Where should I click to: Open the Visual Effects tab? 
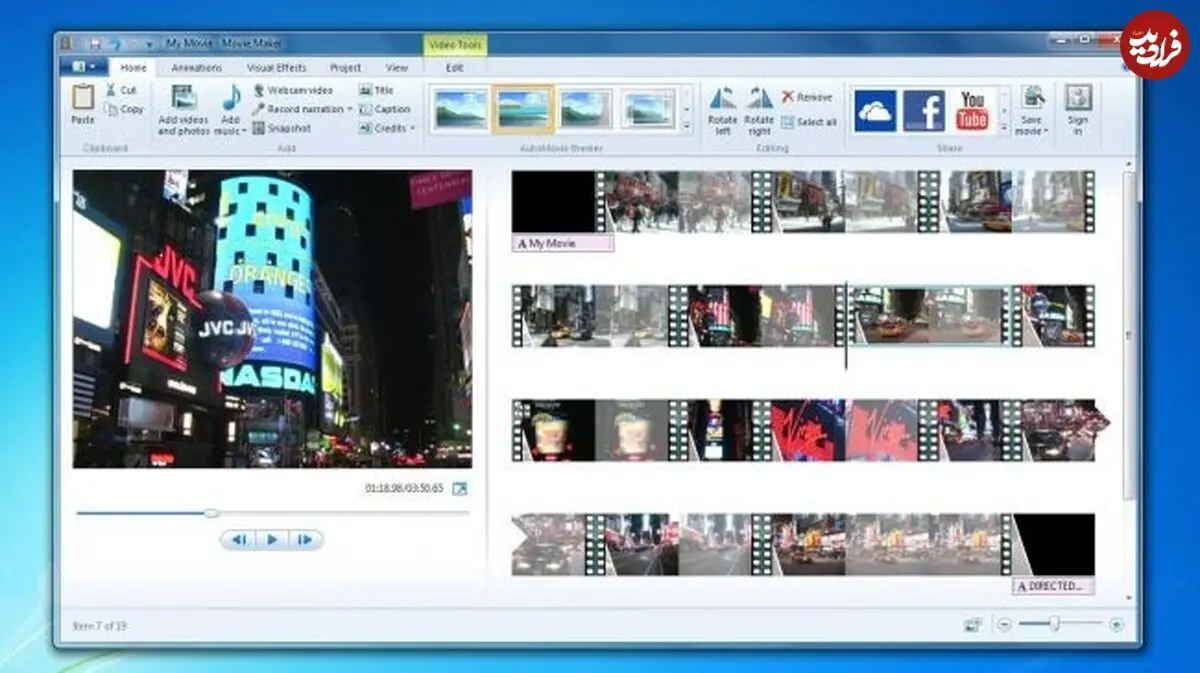tap(277, 68)
